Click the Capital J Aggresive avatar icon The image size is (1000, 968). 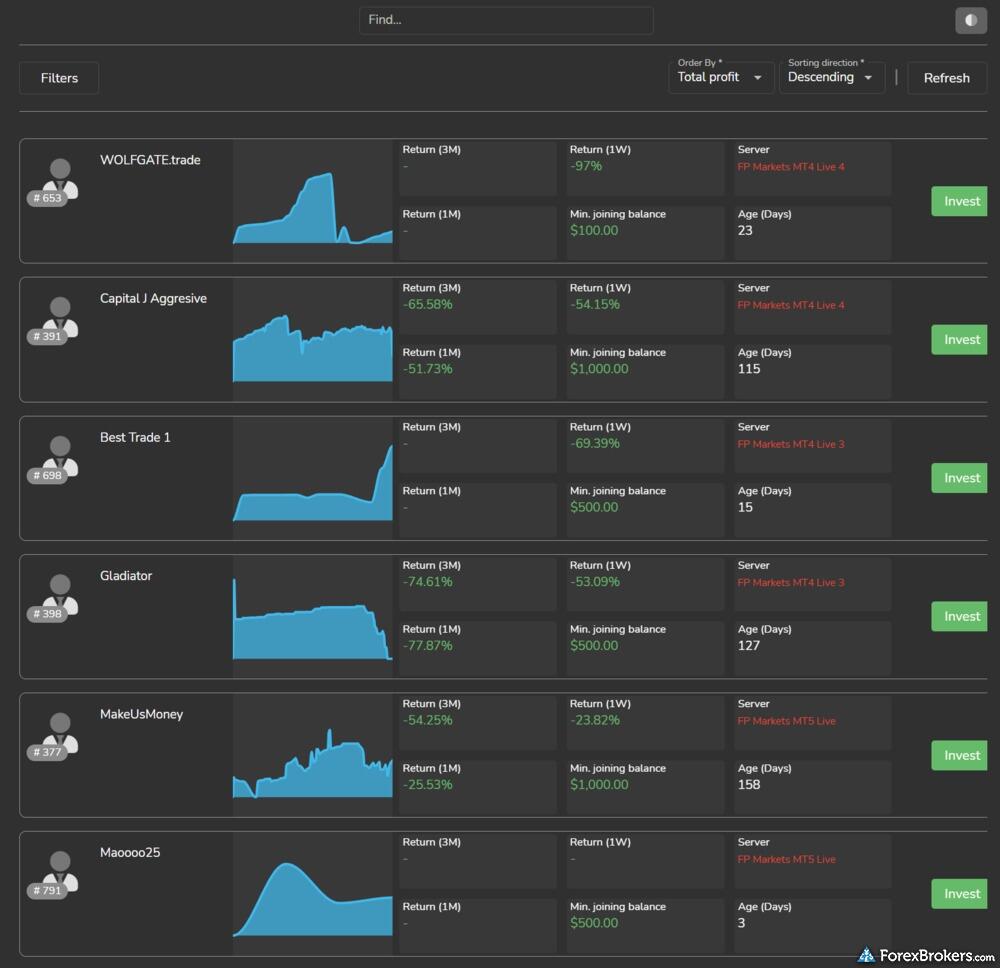tap(60, 315)
